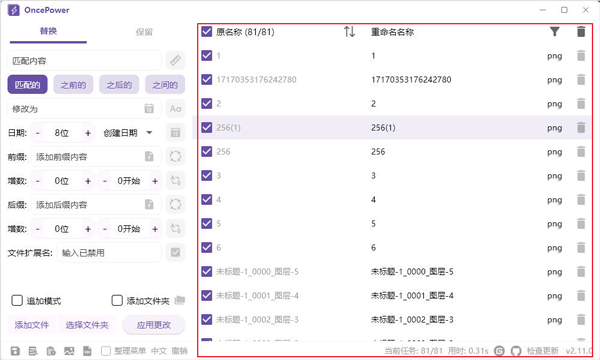This screenshot has height=360, width=600.
Task: Uncheck the checkbox for file 1
Action: [x=207, y=56]
